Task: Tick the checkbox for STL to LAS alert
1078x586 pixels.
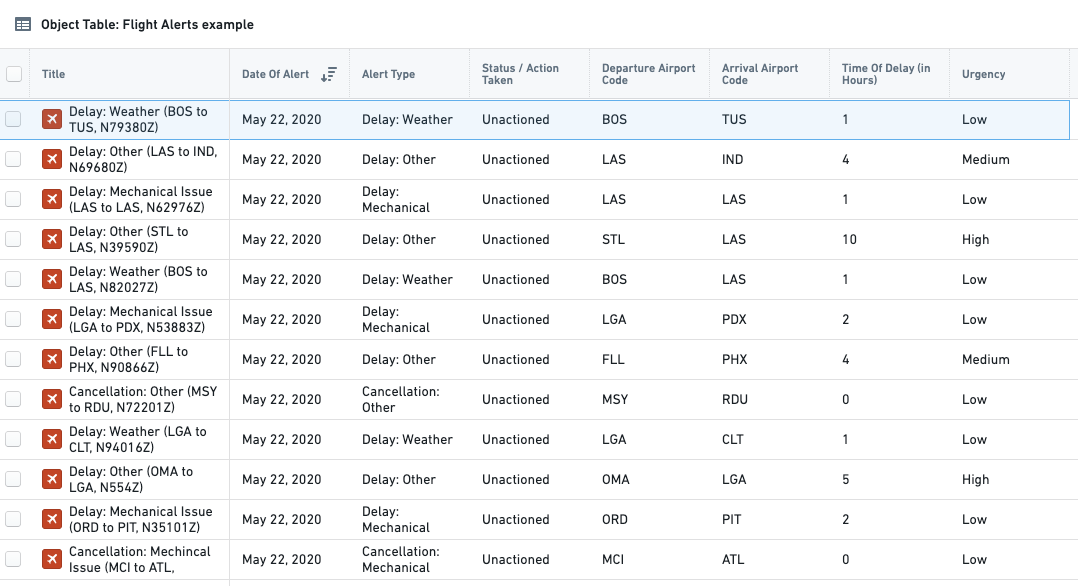Action: (13, 239)
